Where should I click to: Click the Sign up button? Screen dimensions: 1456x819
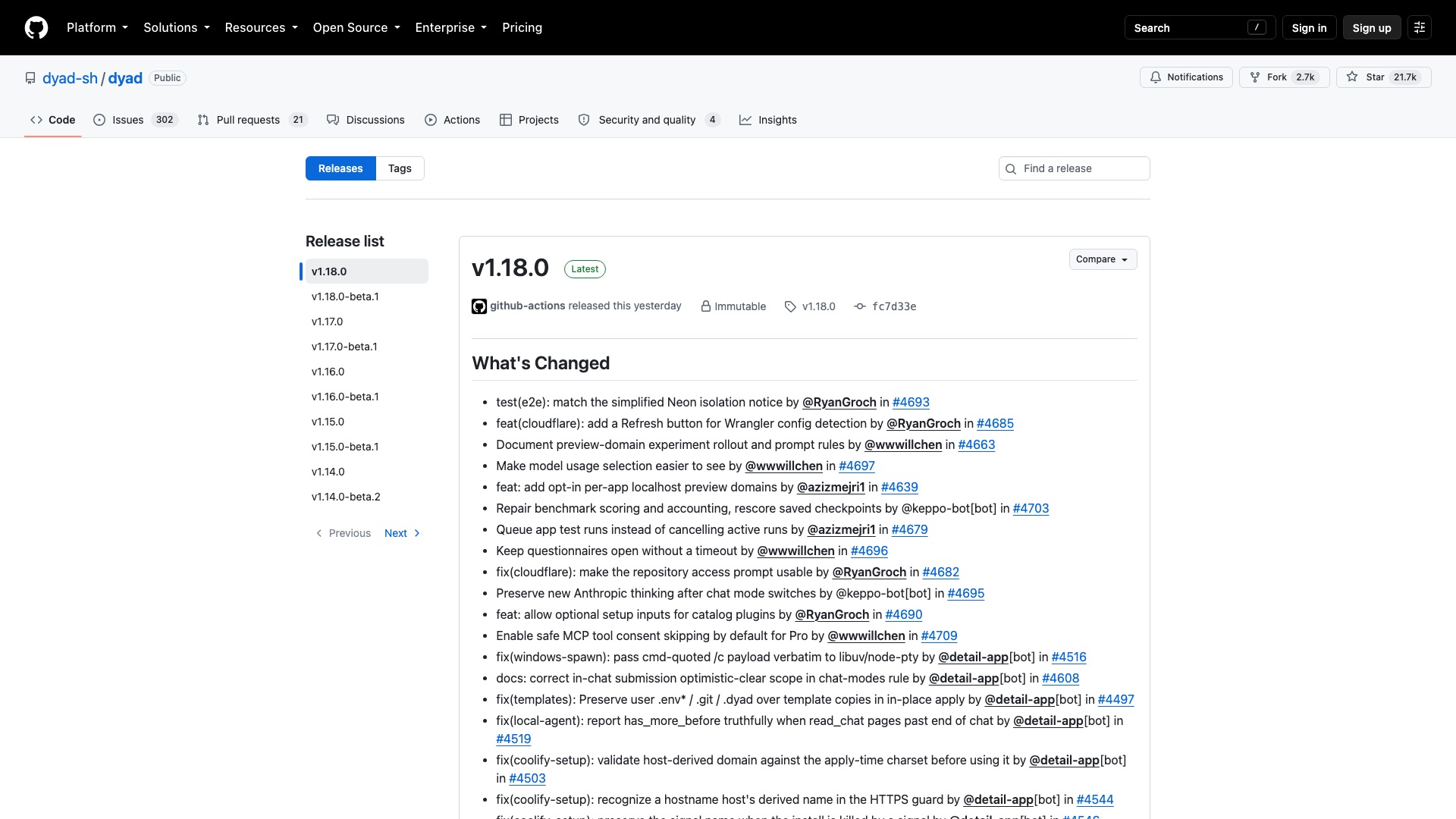pyautogui.click(x=1372, y=27)
